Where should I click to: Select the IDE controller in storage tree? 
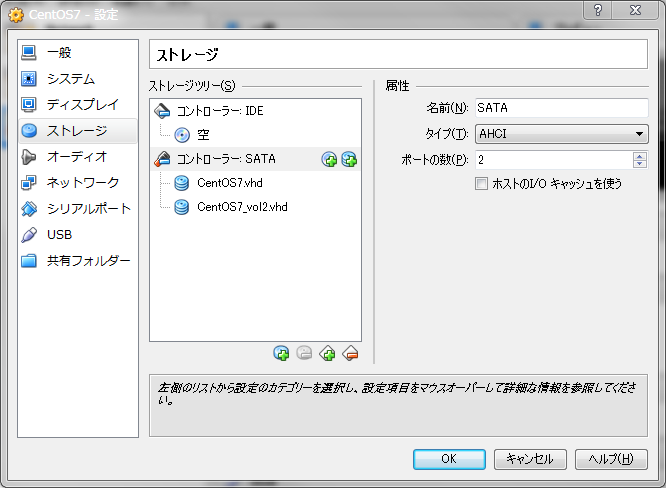(255, 111)
